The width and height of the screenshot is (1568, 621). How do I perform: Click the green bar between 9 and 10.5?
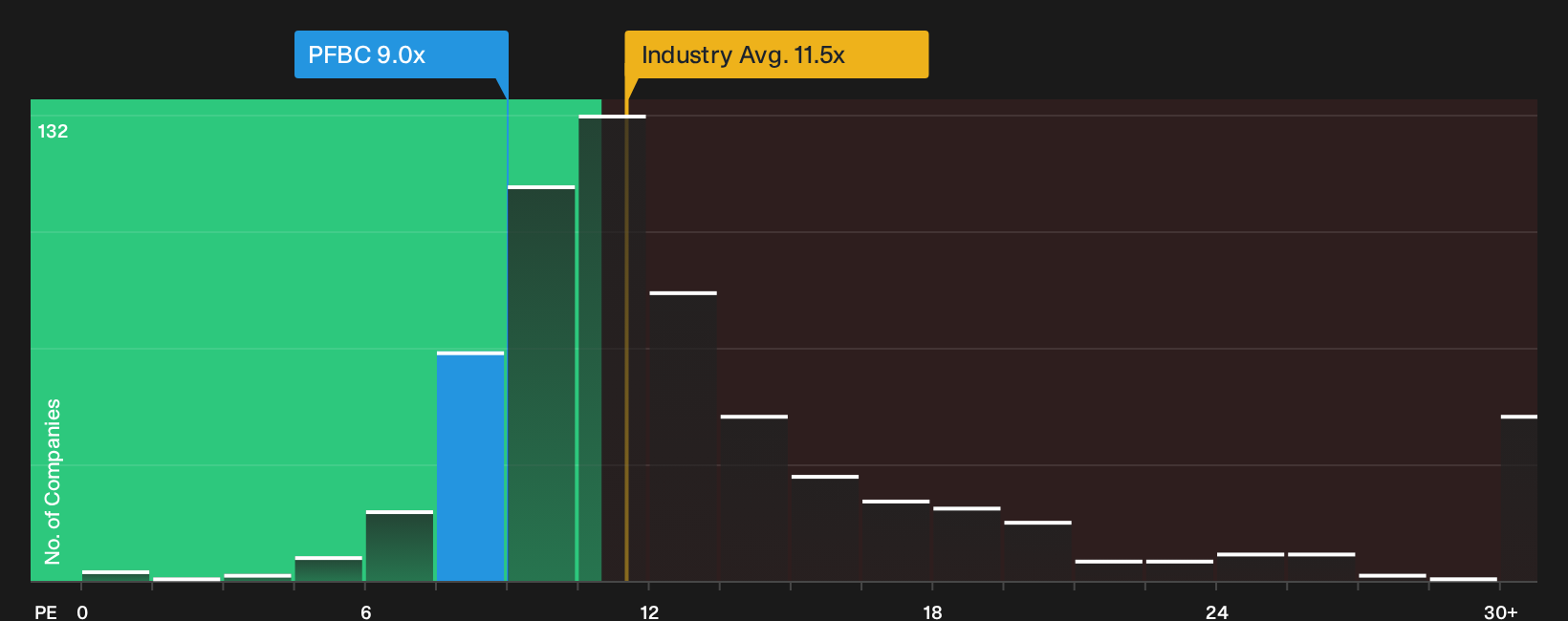pos(541,383)
